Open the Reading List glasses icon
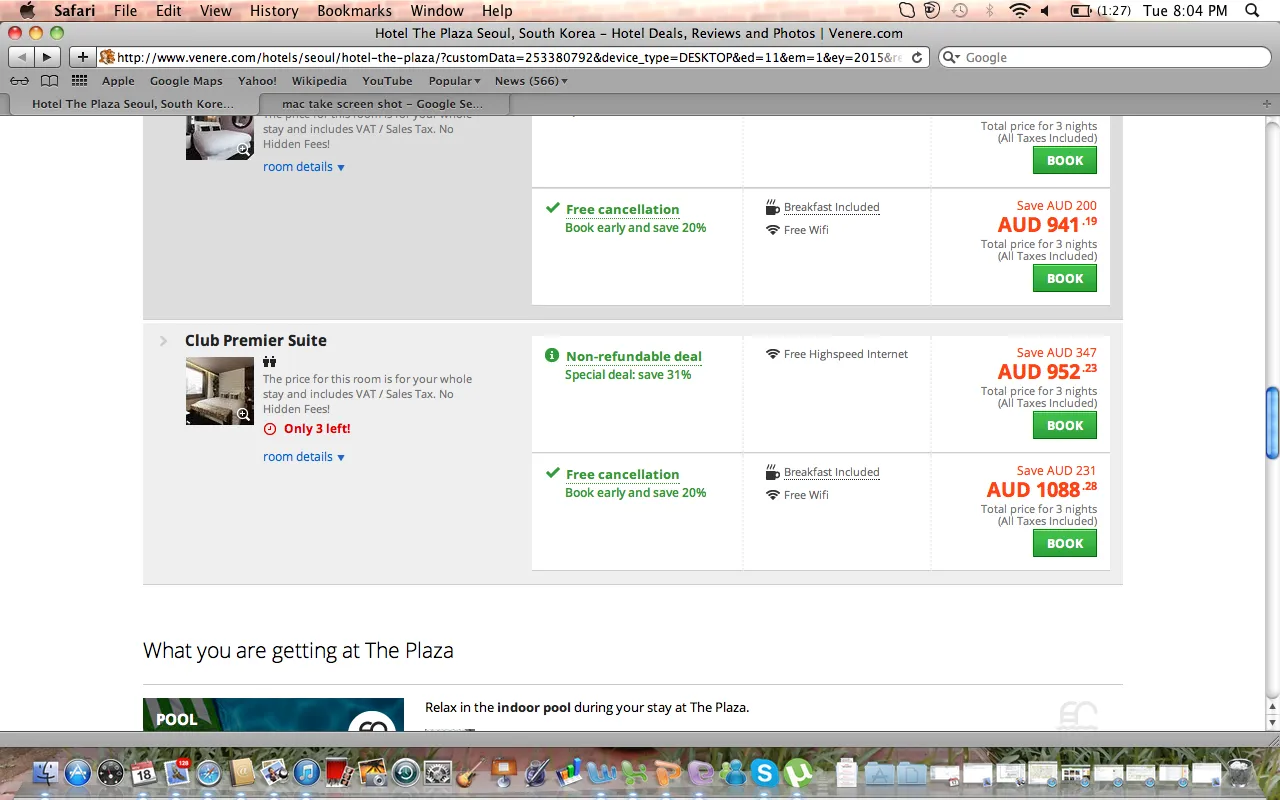Viewport: 1280px width, 800px height. (19, 81)
